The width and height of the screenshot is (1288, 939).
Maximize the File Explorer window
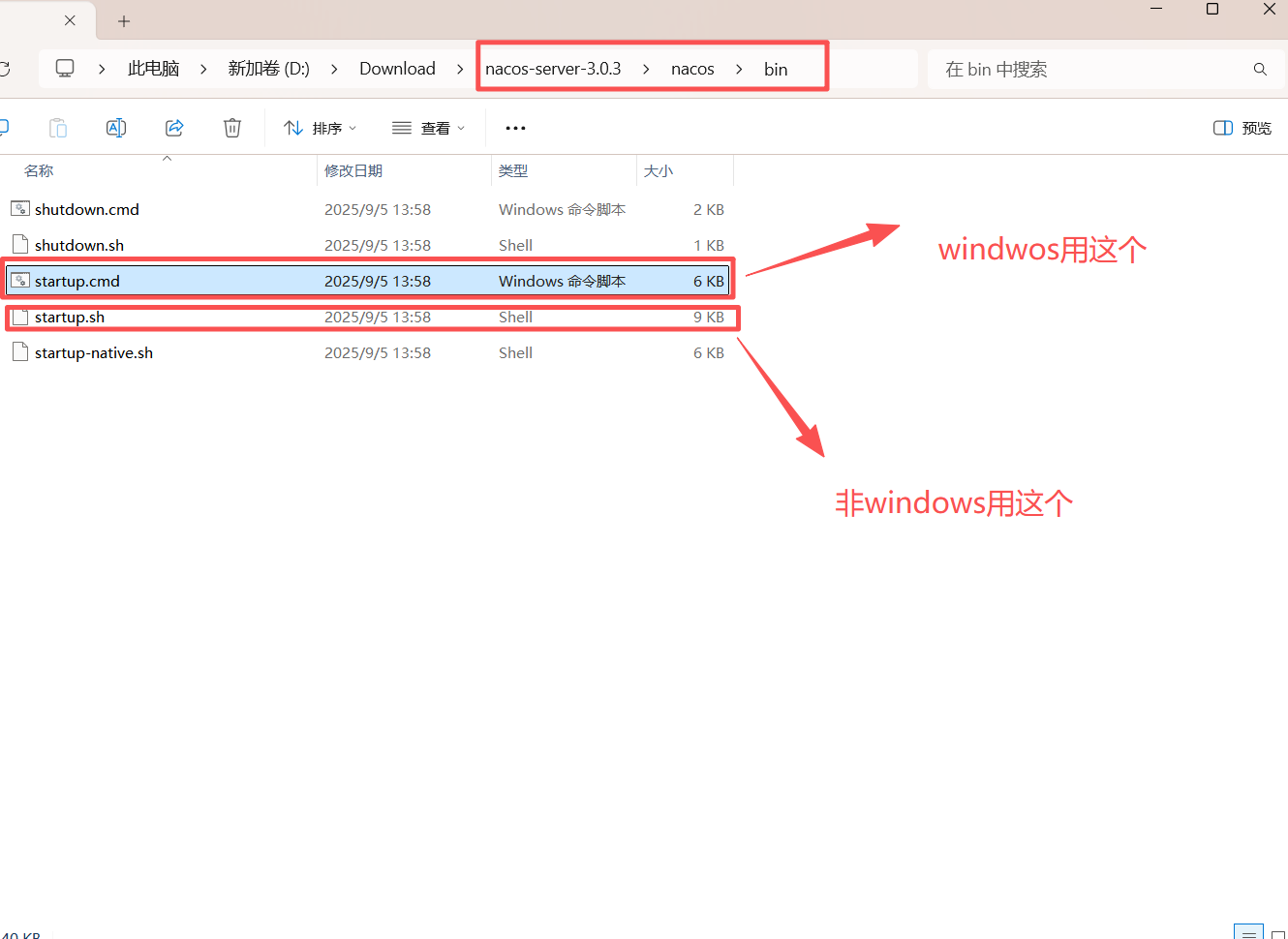click(1212, 9)
